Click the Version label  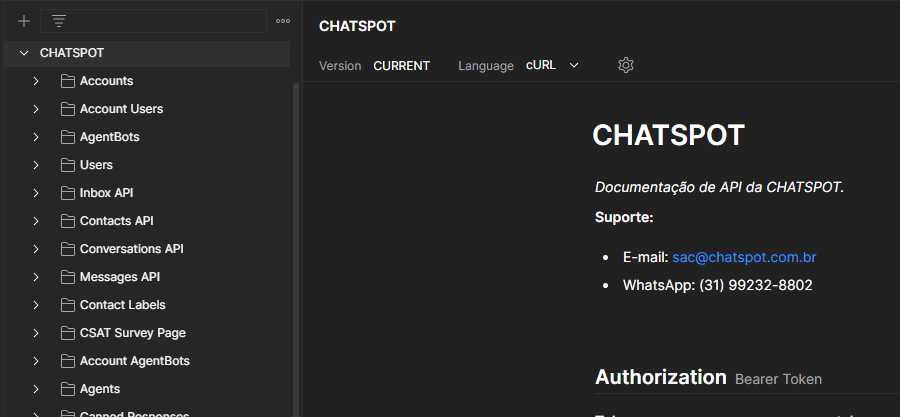tap(340, 66)
